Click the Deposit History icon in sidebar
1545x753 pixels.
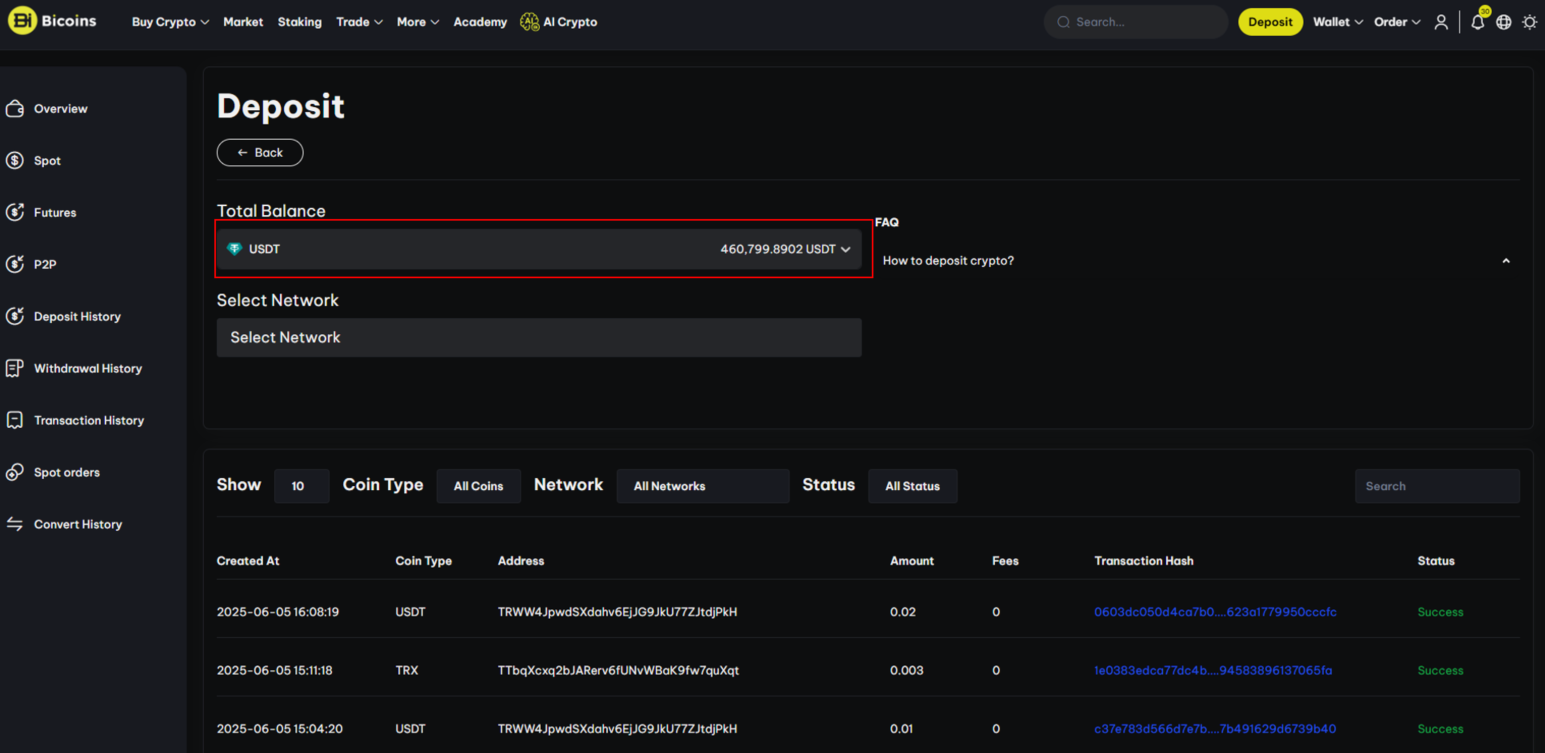(x=15, y=316)
